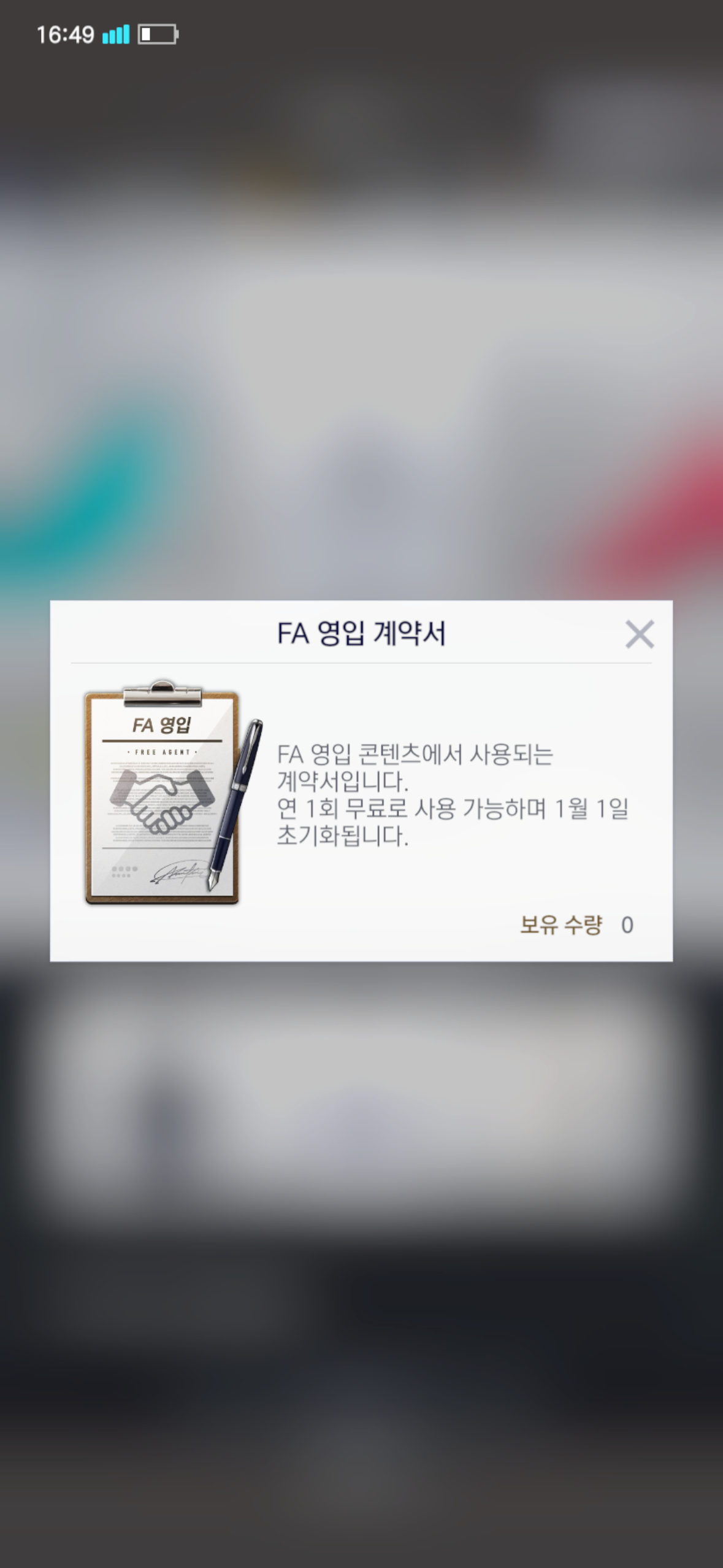Tap the FA 영입 계약서 title text
Screen dimensions: 723x1568
click(361, 634)
